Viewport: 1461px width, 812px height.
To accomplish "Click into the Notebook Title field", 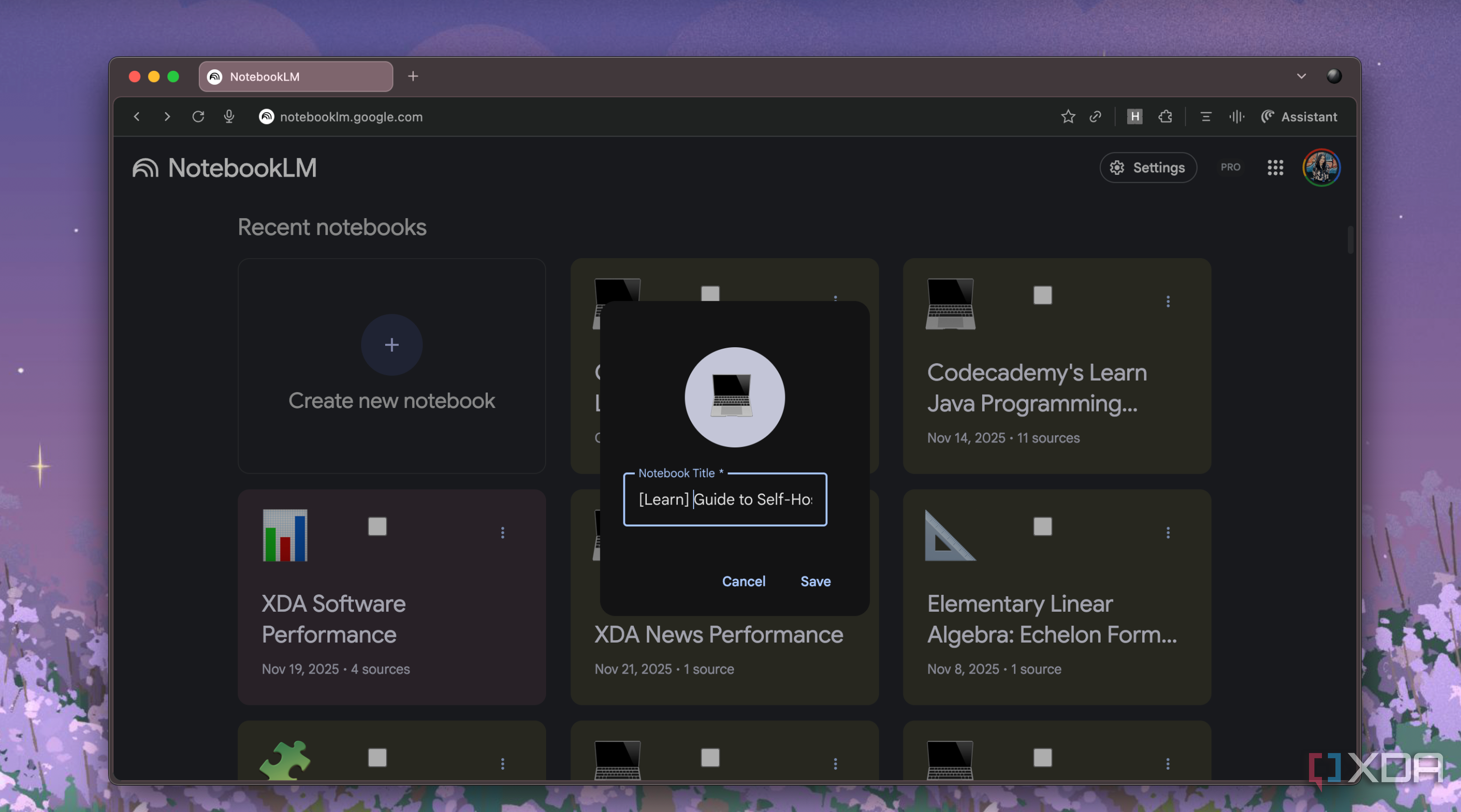I will click(x=725, y=500).
